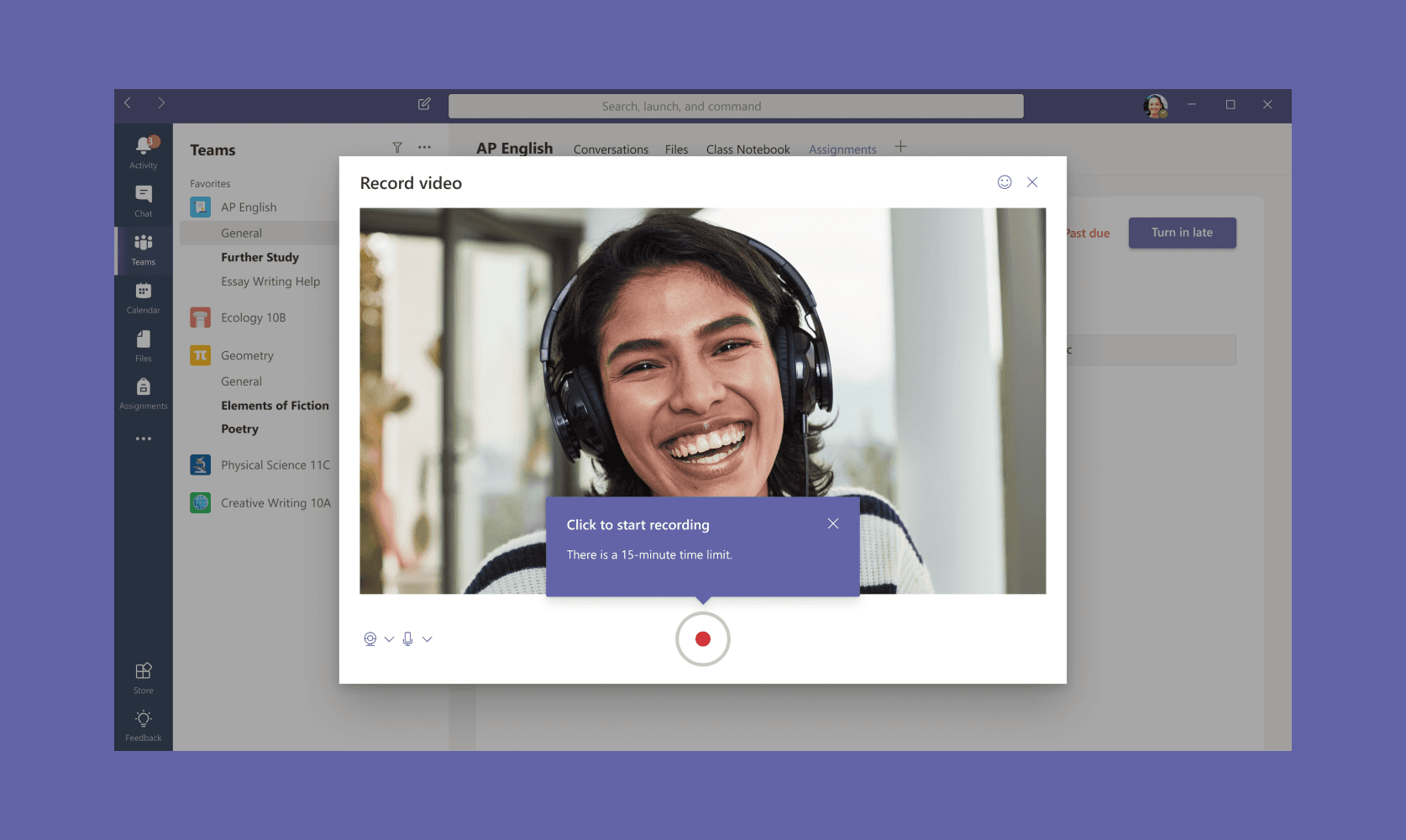This screenshot has width=1406, height=840.
Task: Open General channel under Geometry
Action: [241, 381]
